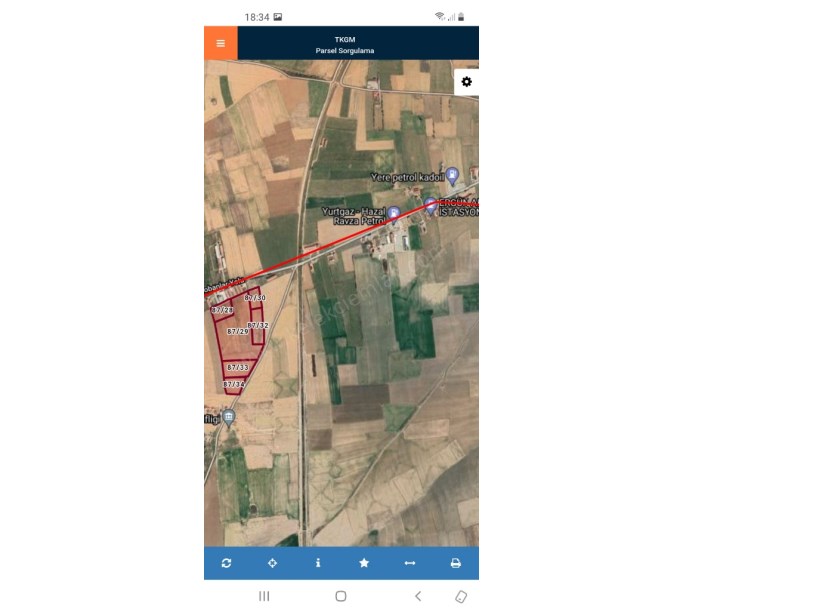Image resolution: width=816 pixels, height=612 pixels.
Task: Tap the refresh icon in bottom toolbar
Action: pos(226,563)
